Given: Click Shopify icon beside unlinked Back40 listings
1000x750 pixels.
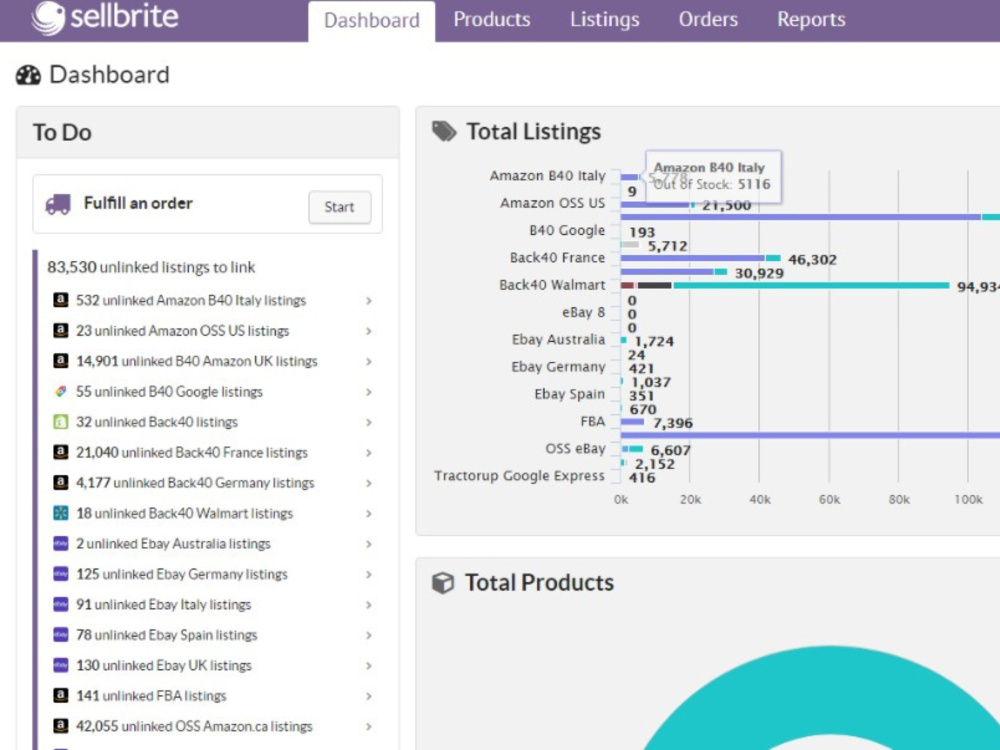Looking at the screenshot, I should coord(61,422).
